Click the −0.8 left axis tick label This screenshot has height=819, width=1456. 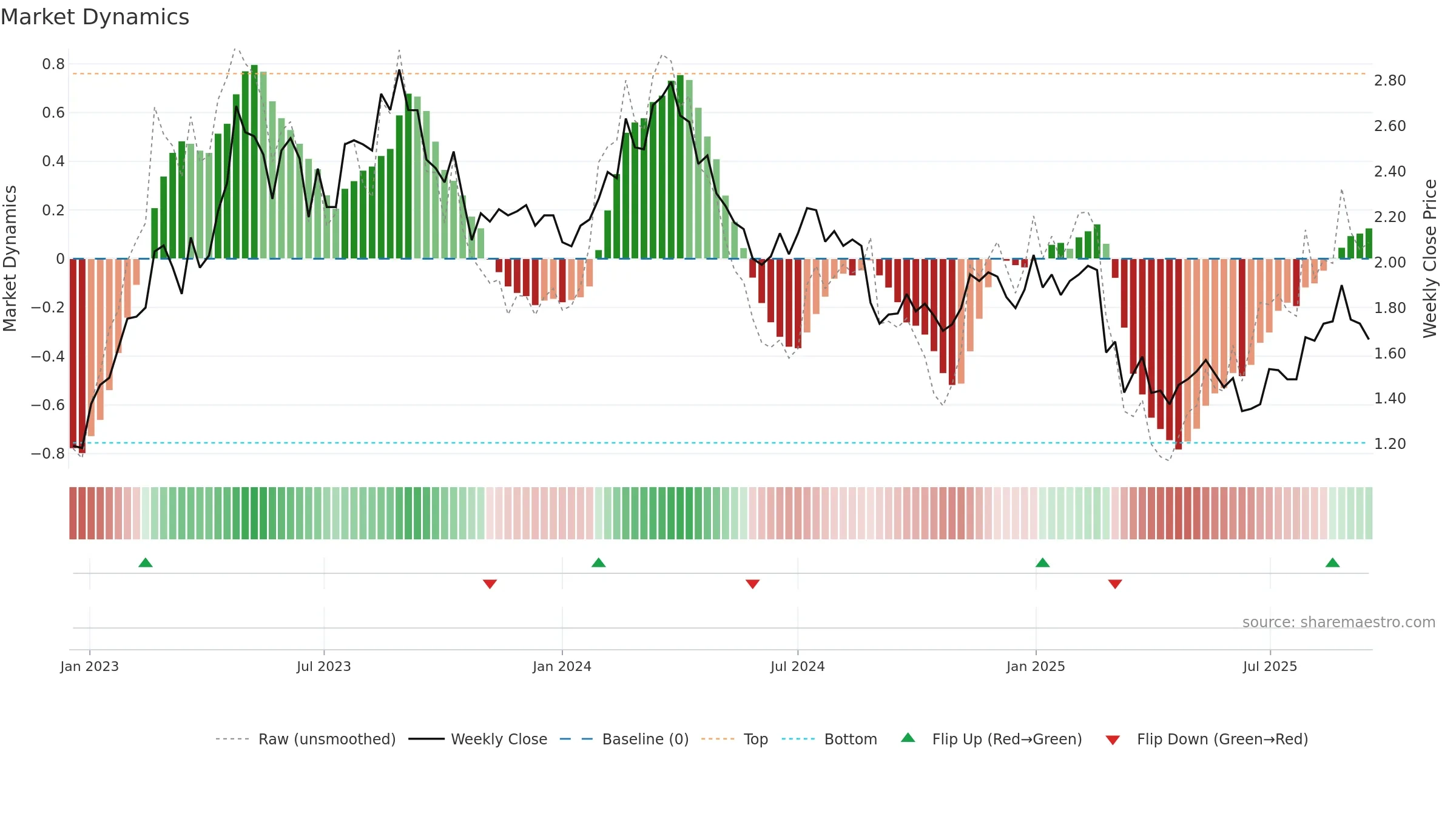pos(48,454)
